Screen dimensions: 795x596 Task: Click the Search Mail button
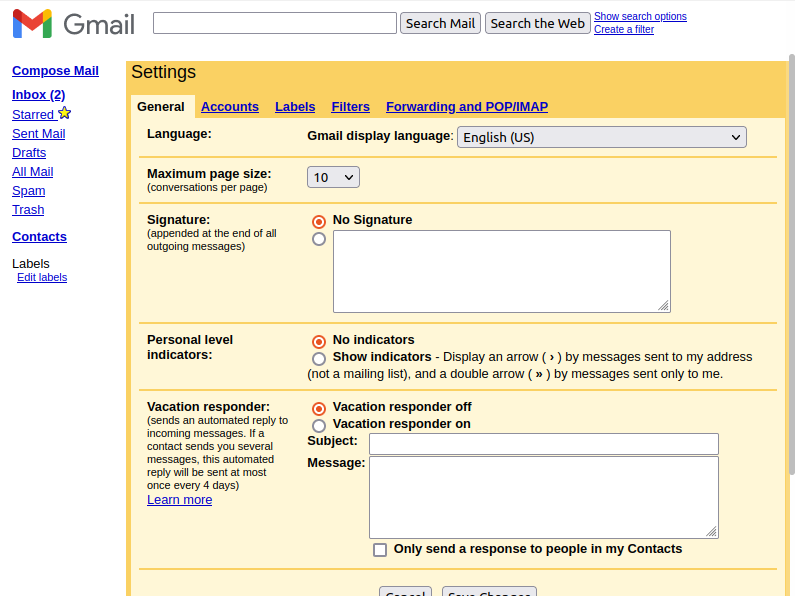point(440,23)
